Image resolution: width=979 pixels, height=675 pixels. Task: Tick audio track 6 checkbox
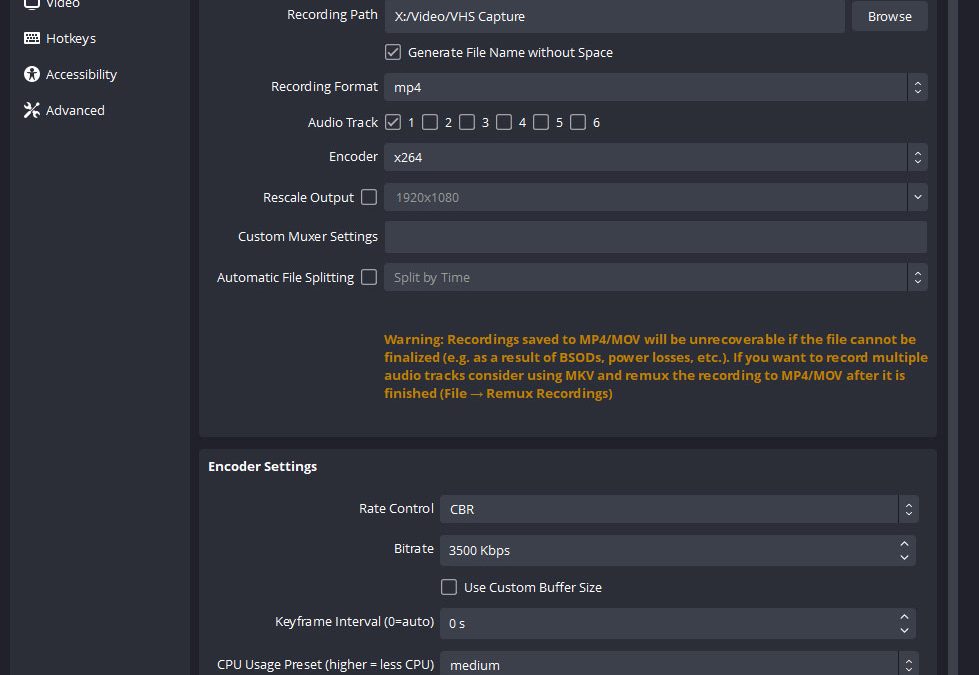pos(578,122)
